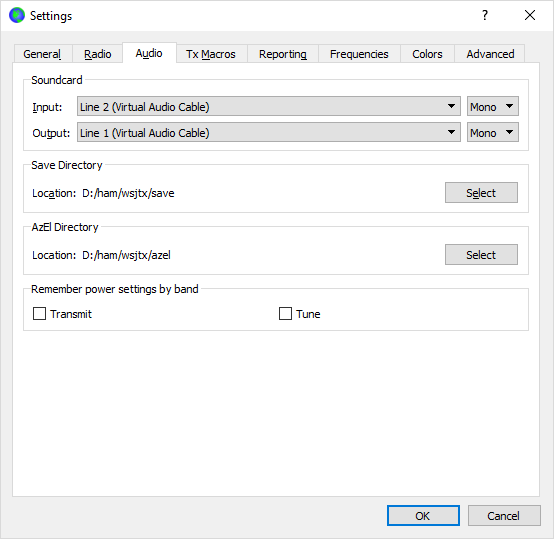Open the Advanced tab
Screen dimensions: 554x539
pyautogui.click(x=490, y=54)
